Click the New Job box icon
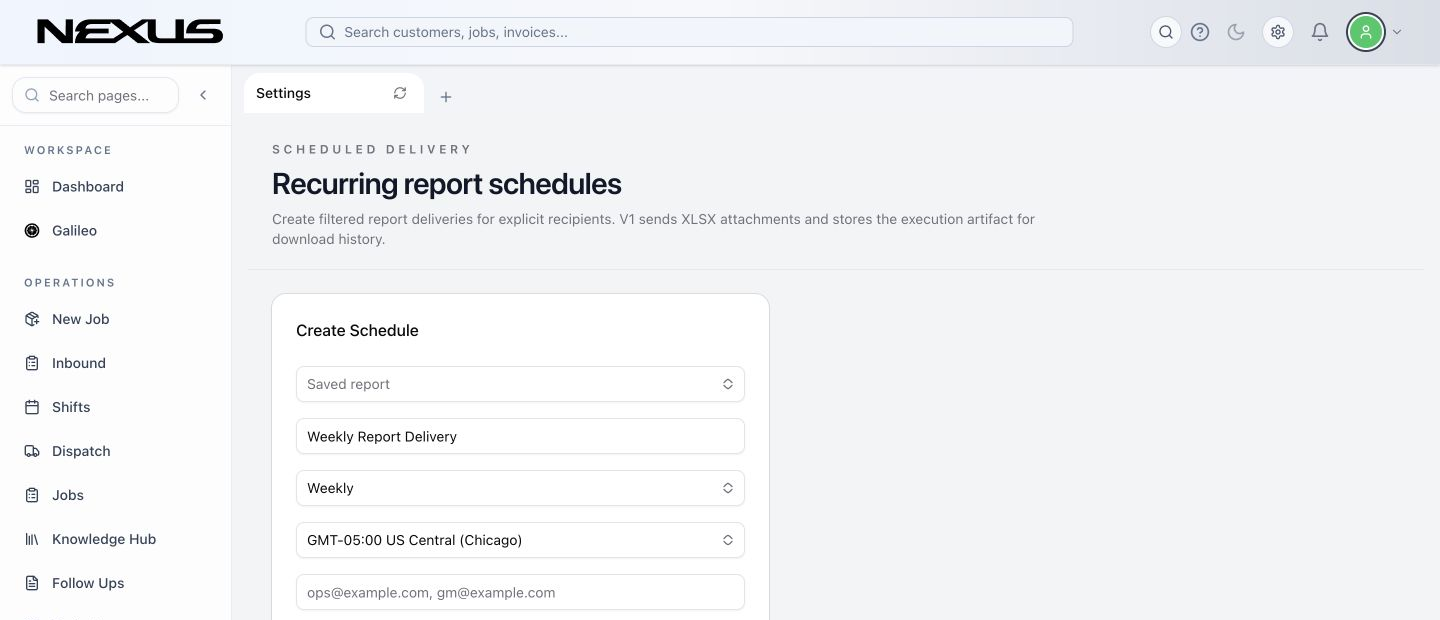 point(32,319)
